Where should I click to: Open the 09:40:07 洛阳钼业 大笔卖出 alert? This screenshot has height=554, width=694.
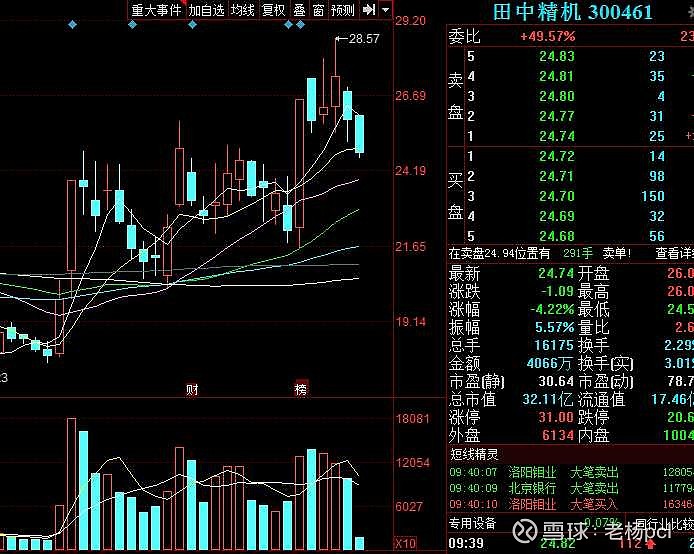tap(571, 472)
